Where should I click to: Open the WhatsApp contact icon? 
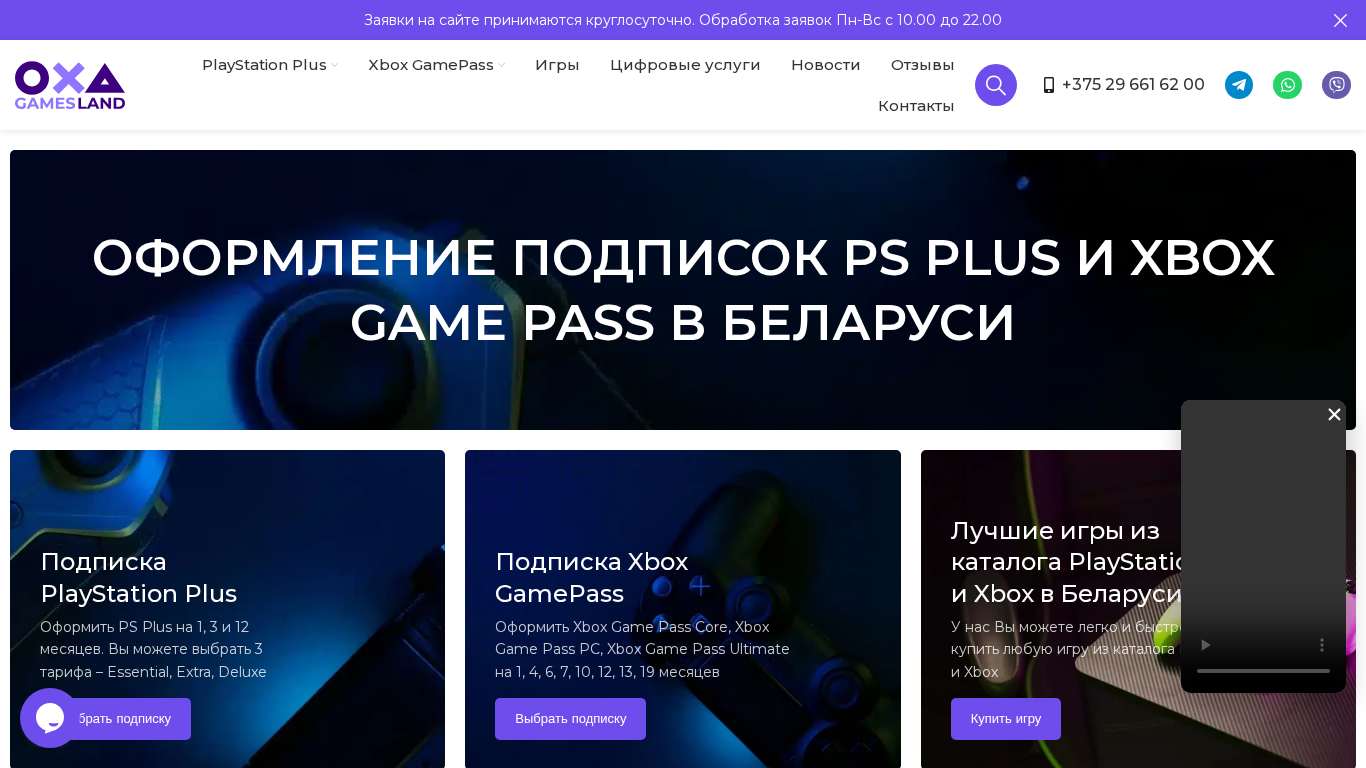pos(1288,85)
